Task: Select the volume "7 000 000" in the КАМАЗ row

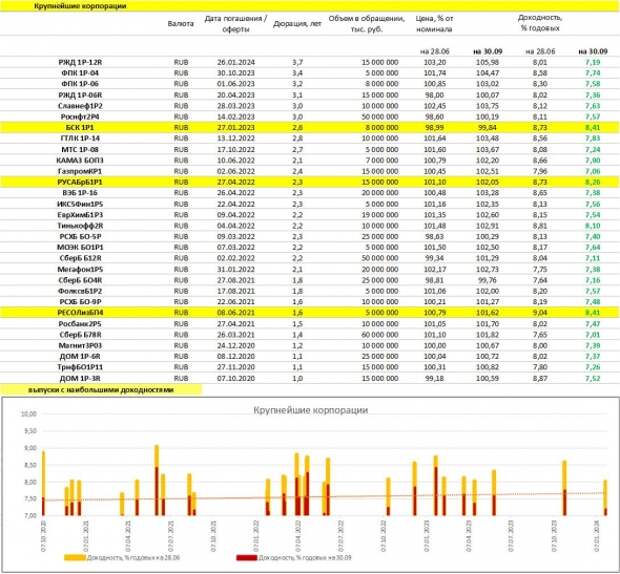Action: point(382,160)
